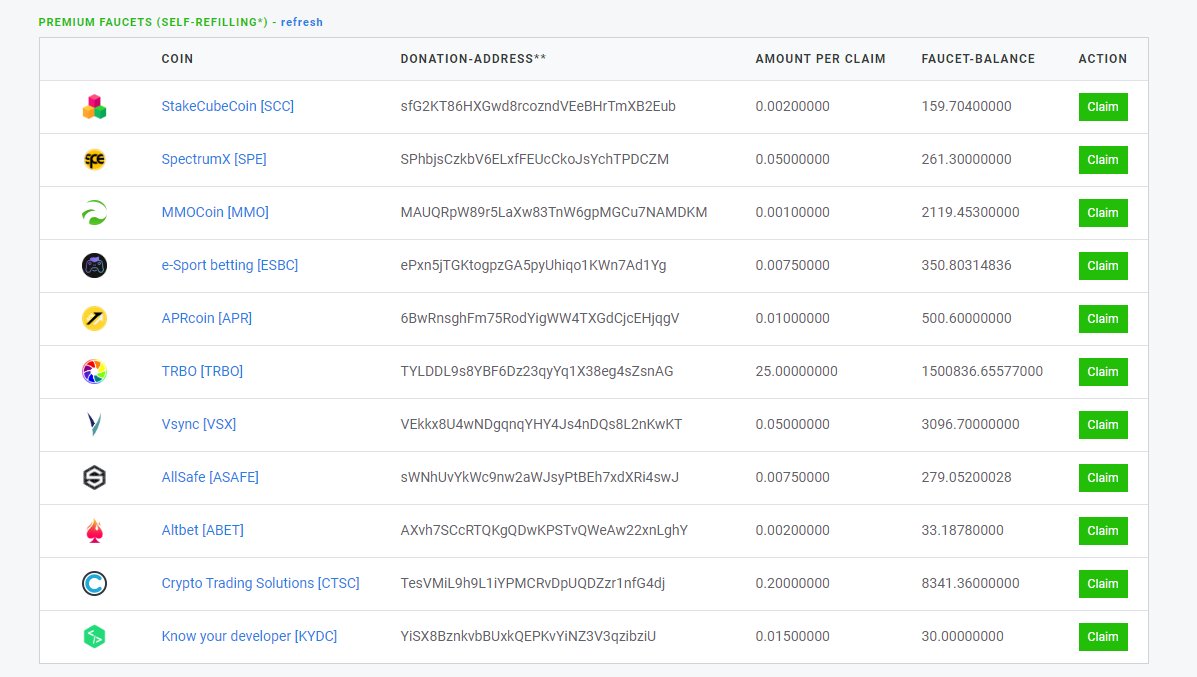
Task: Click the e-Sport betting gamepad logo
Action: click(x=94, y=266)
